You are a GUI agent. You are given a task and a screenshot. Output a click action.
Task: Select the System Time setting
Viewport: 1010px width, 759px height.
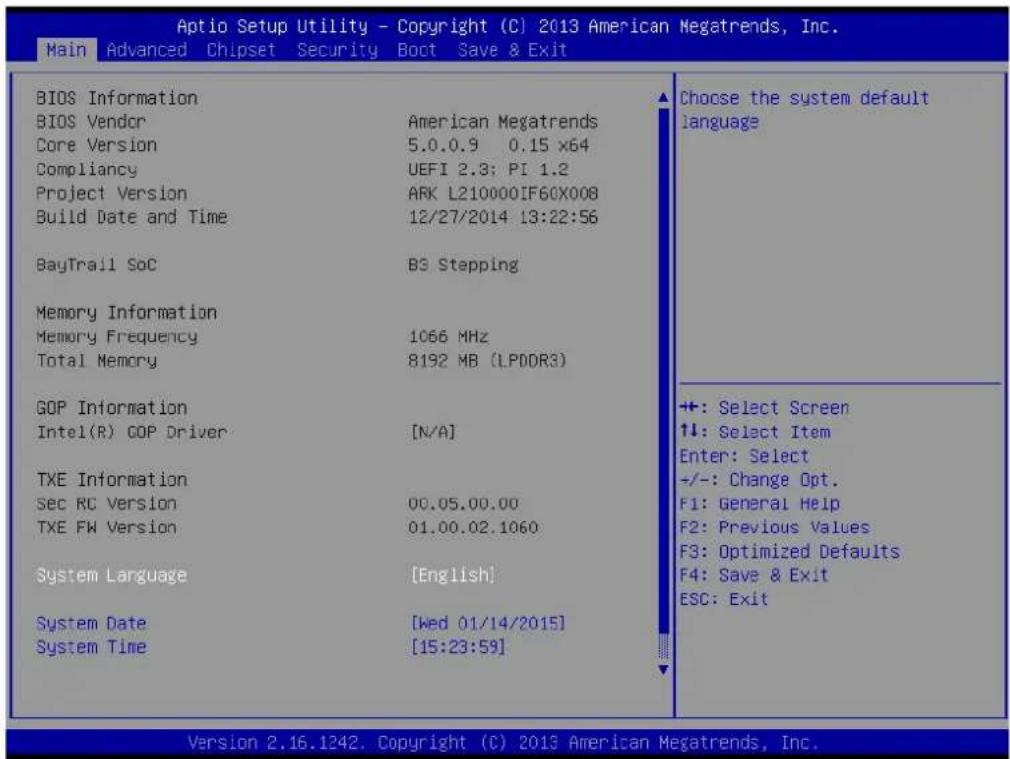pyautogui.click(x=91, y=647)
